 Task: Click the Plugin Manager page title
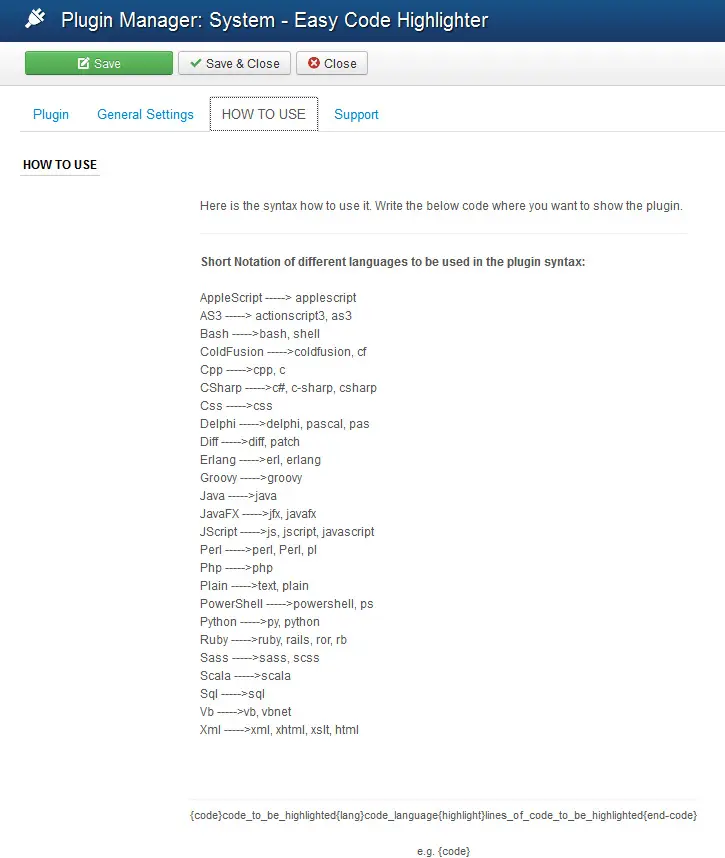275,20
